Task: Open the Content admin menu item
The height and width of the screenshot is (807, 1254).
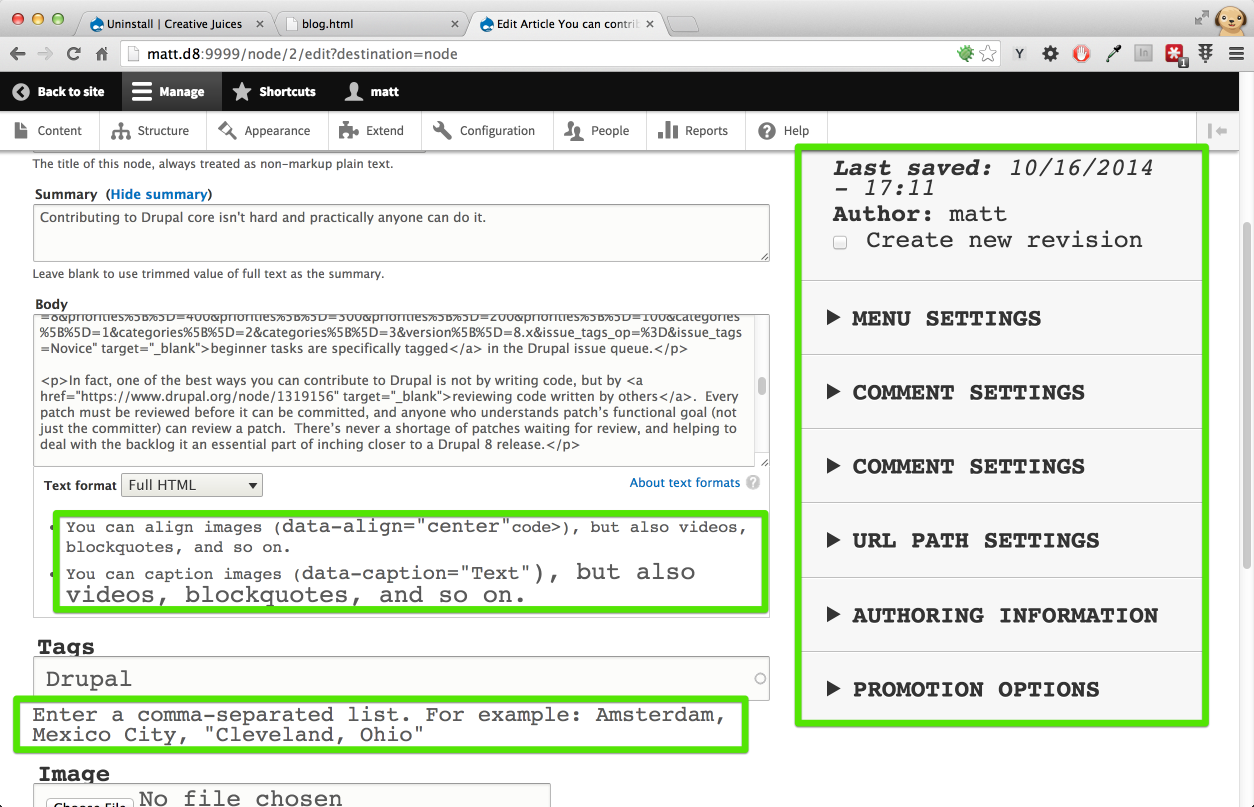Action: tap(49, 131)
